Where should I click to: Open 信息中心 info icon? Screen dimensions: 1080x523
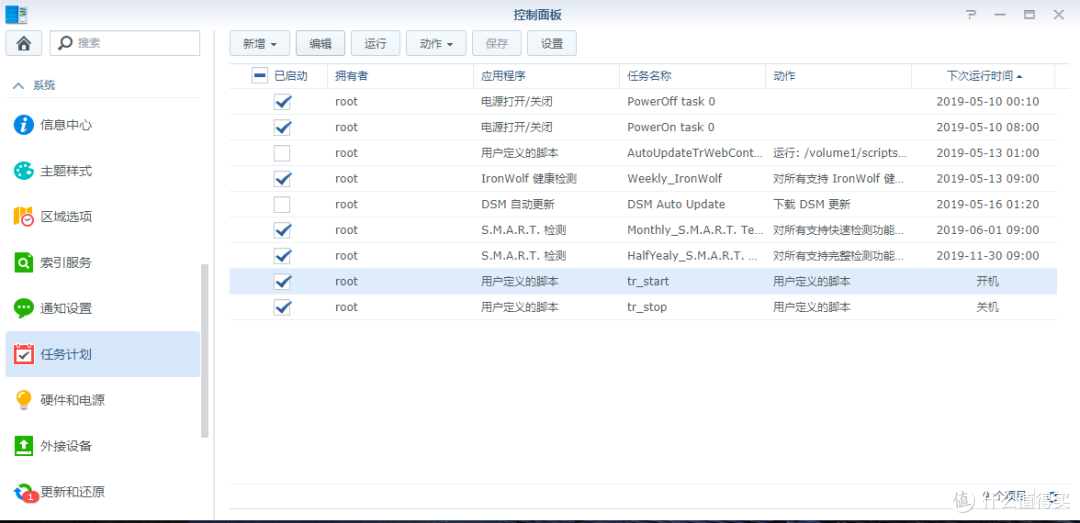pyautogui.click(x=24, y=125)
